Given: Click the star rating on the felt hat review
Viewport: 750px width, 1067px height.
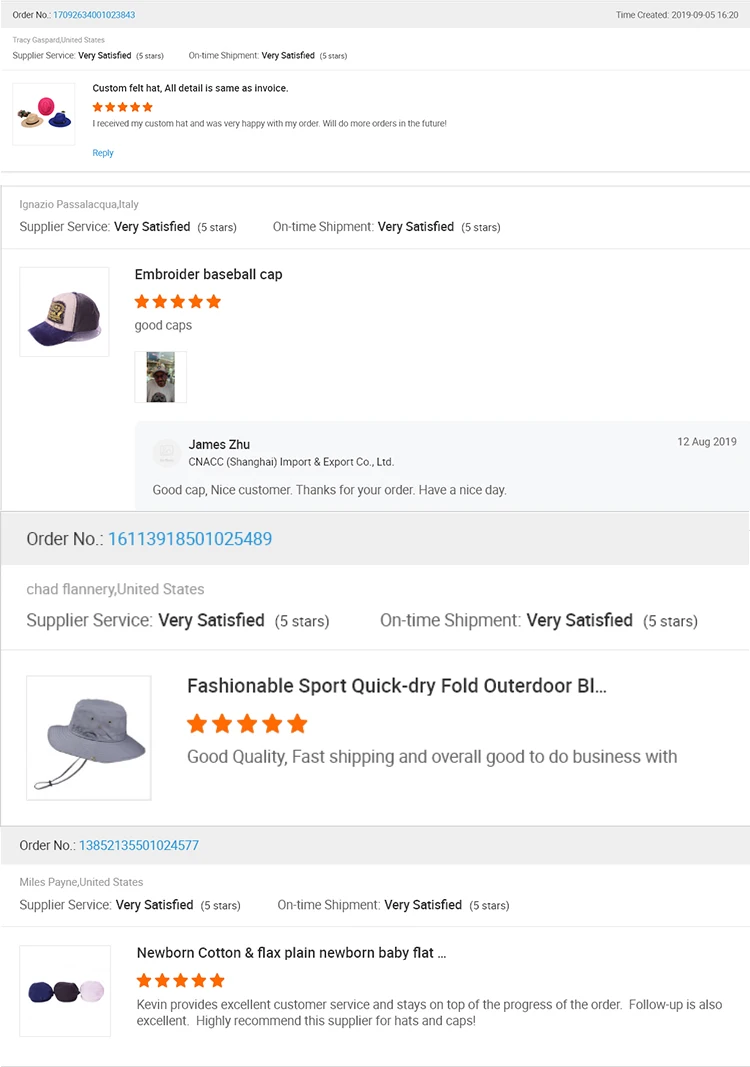Looking at the screenshot, I should (123, 107).
